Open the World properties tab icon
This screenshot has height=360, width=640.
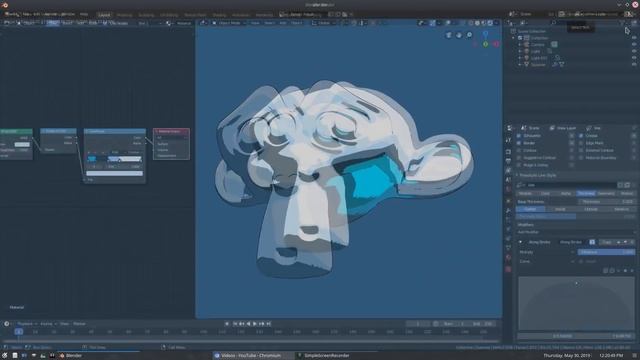pos(509,189)
